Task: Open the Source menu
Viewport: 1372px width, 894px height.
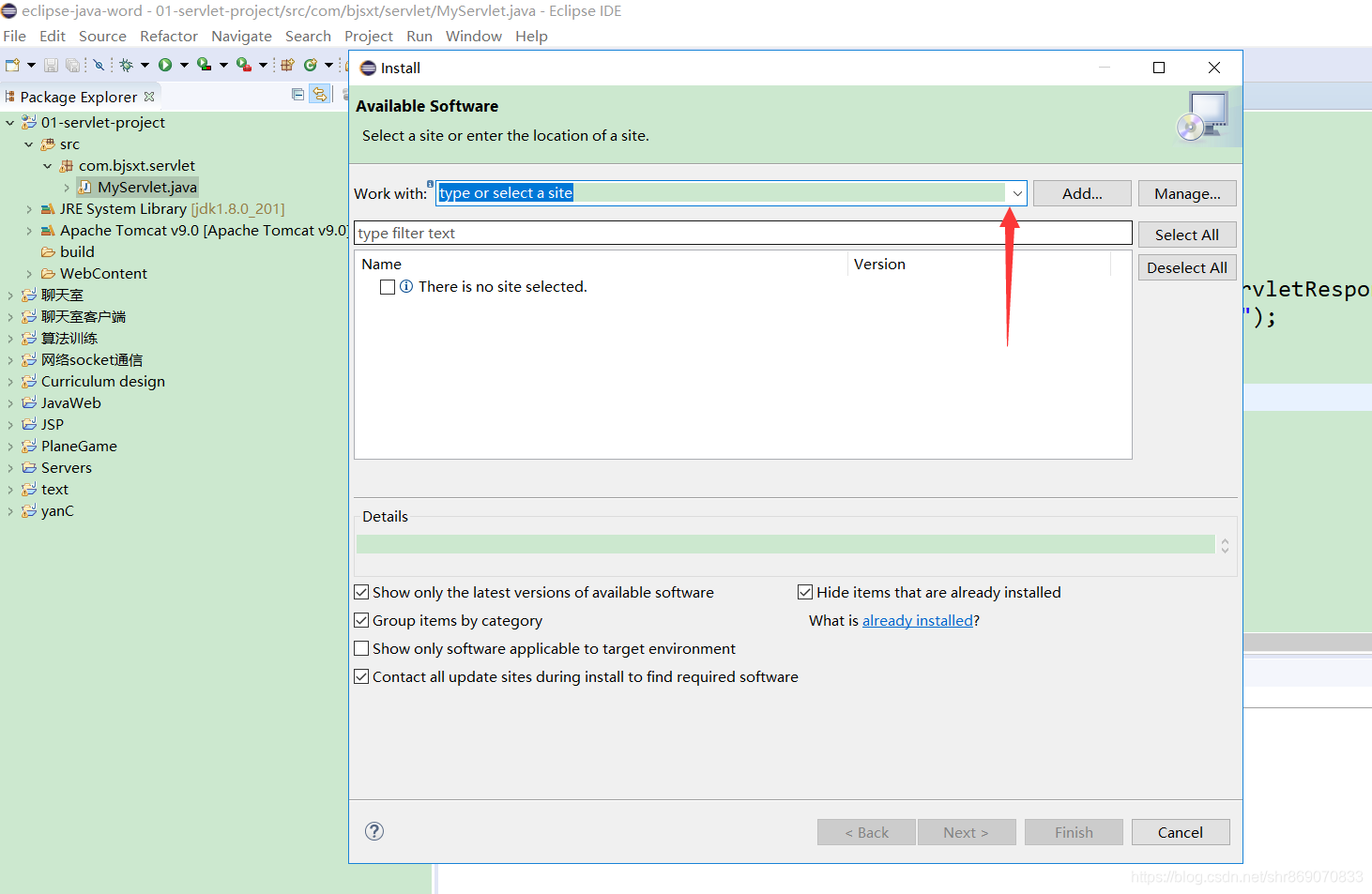Action: coord(102,37)
